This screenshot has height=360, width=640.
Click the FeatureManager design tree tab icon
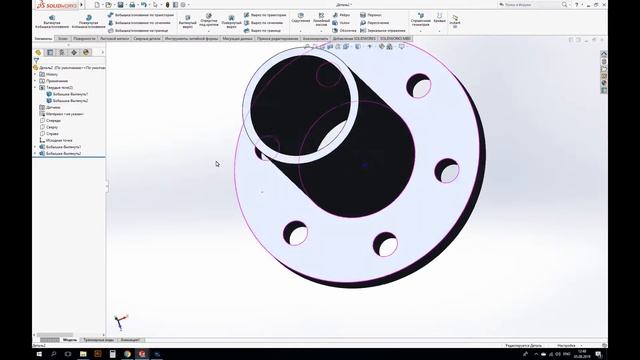(x=38, y=52)
